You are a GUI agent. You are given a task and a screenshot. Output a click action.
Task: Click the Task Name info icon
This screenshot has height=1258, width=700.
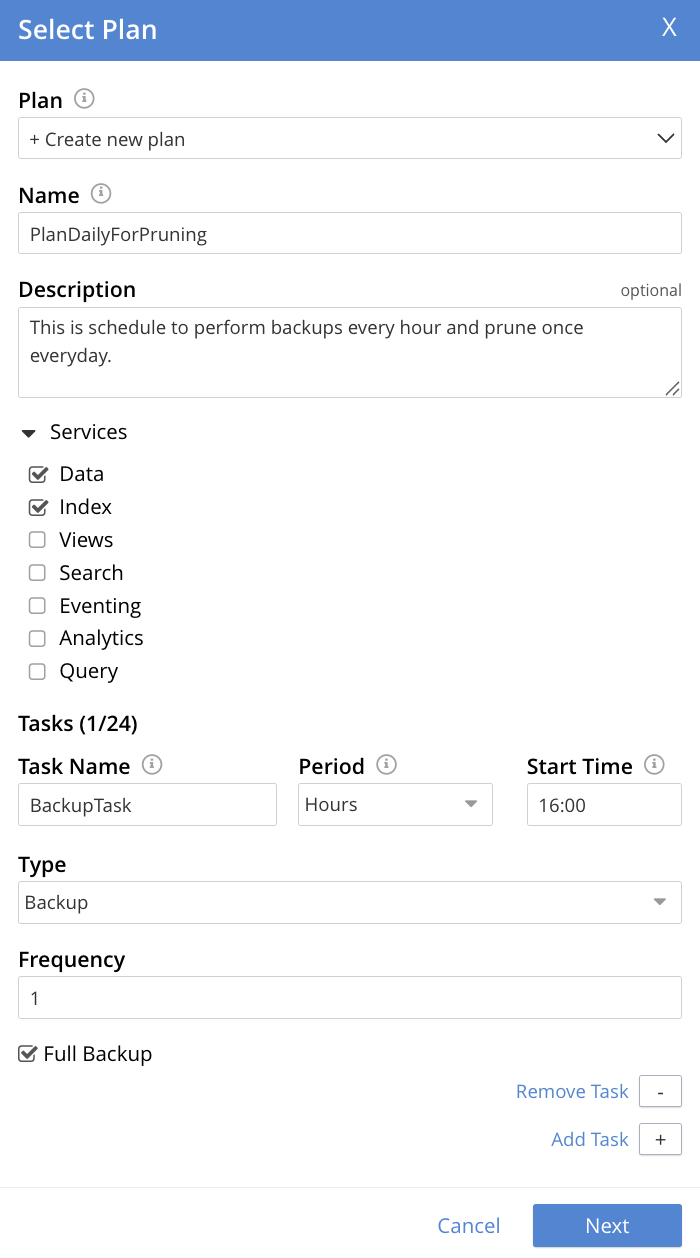[152, 765]
